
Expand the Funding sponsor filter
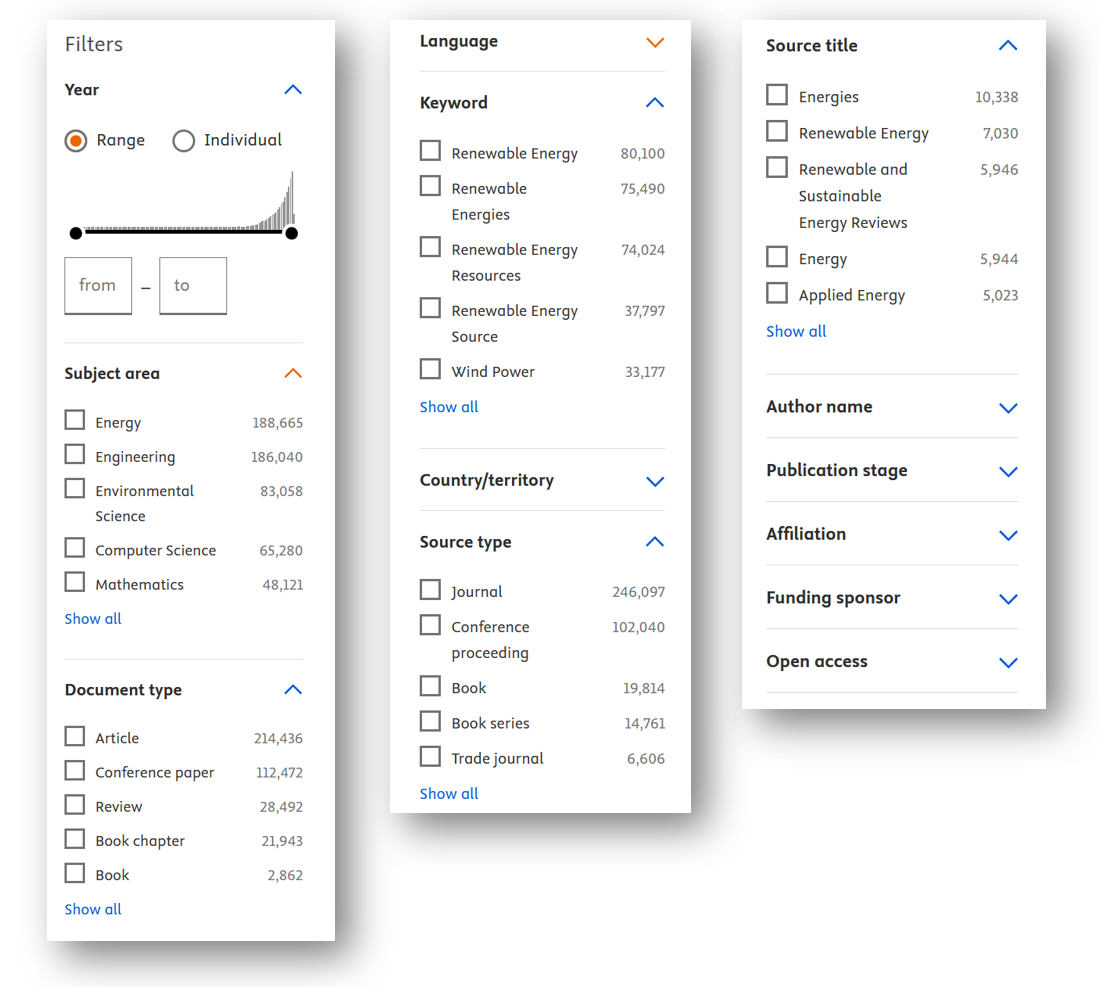click(x=1008, y=599)
